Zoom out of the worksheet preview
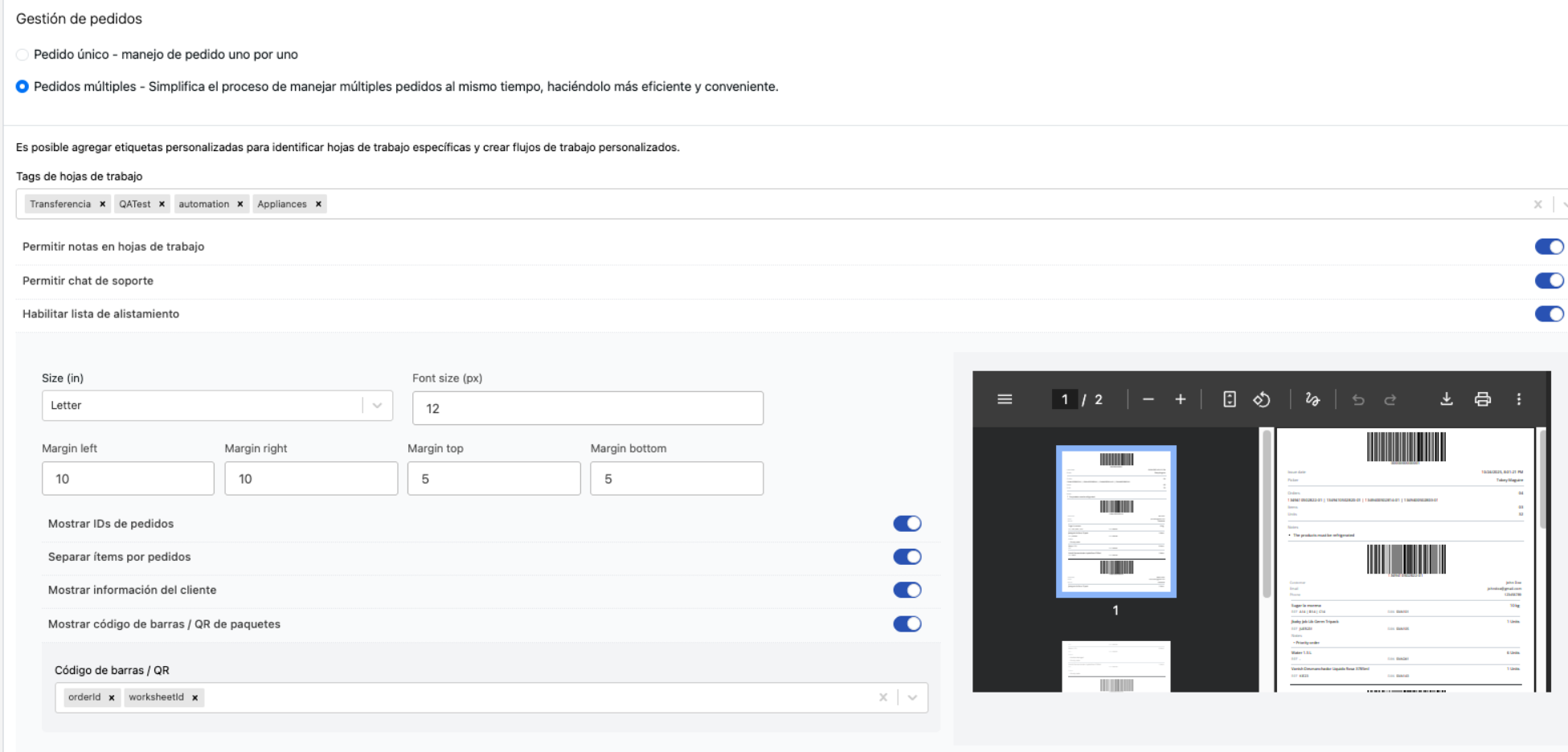This screenshot has width=1568, height=752. pyautogui.click(x=1148, y=400)
